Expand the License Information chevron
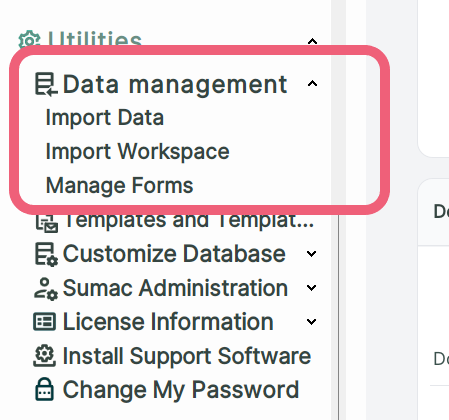Viewport: 449px width, 420px height. 311,322
